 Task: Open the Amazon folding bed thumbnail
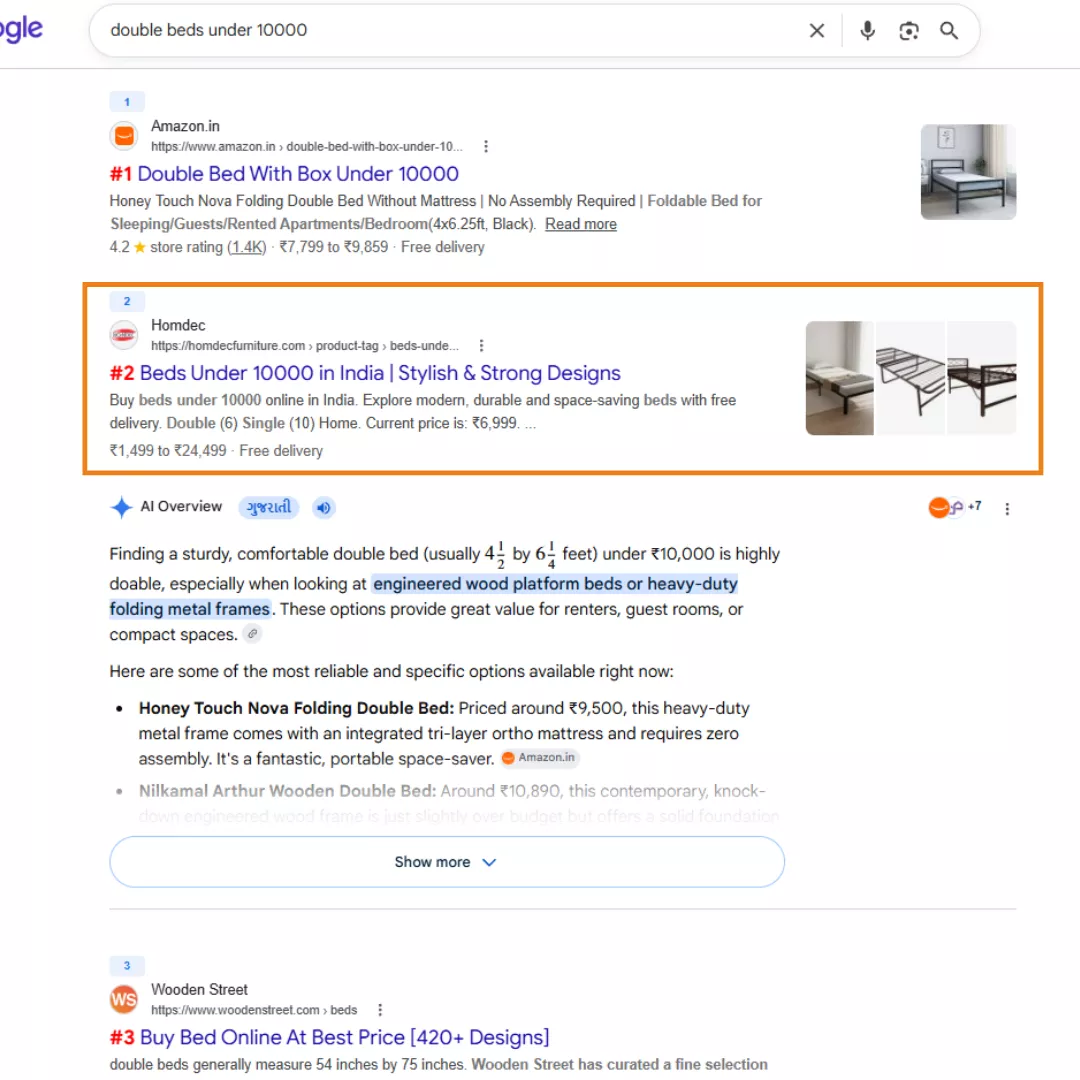[968, 172]
